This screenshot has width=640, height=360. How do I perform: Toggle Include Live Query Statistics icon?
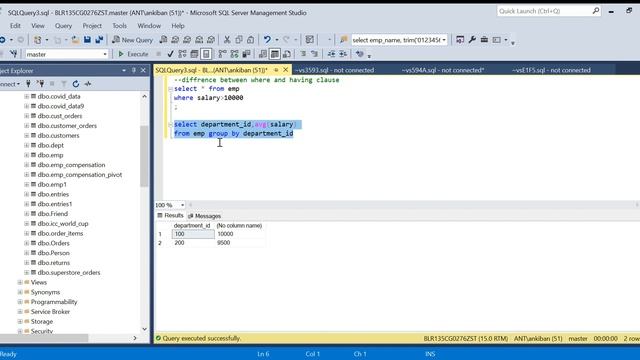[x=234, y=54]
